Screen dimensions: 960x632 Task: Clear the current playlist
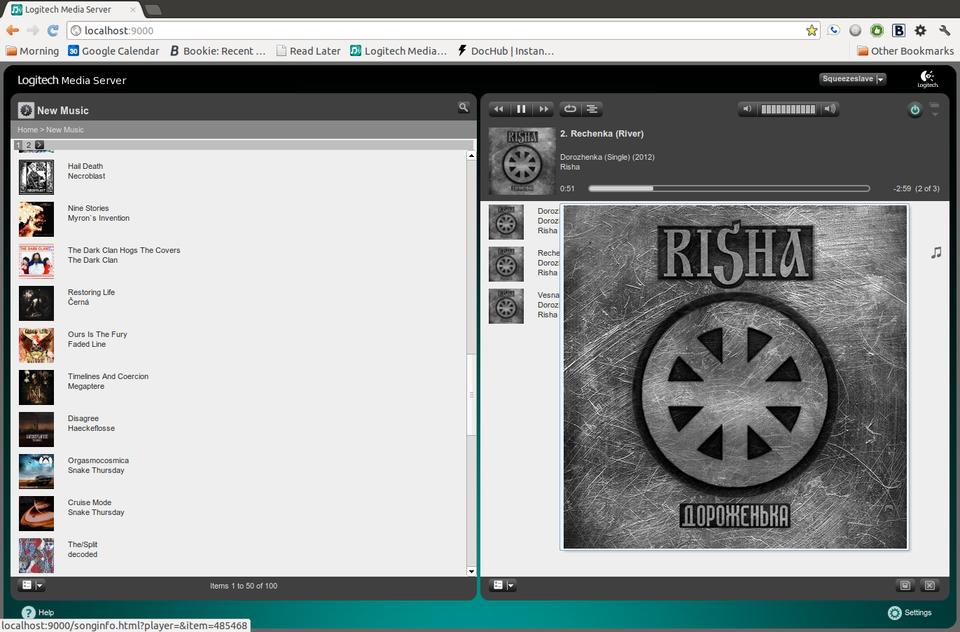pyautogui.click(x=929, y=585)
